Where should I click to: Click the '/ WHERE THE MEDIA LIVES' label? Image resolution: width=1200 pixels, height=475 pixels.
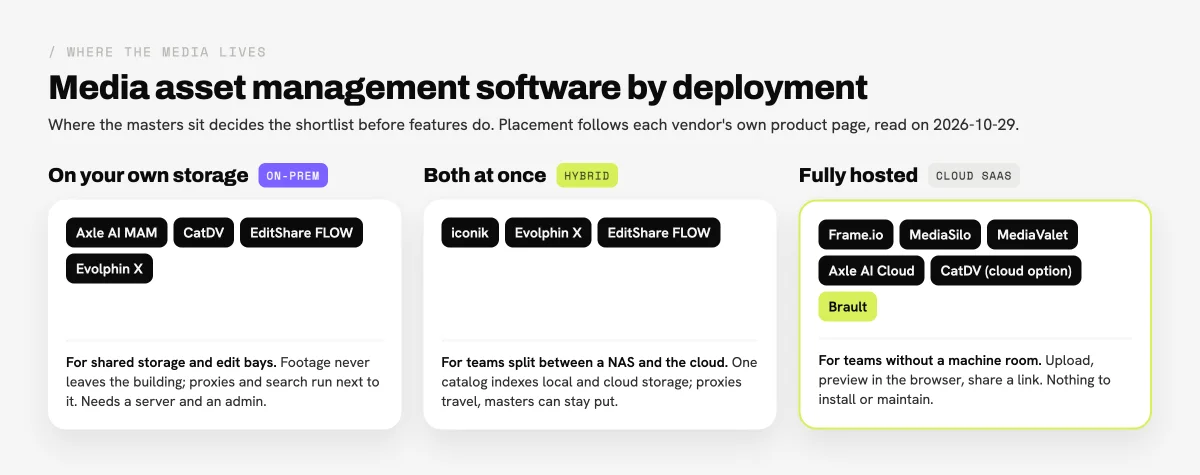(157, 52)
